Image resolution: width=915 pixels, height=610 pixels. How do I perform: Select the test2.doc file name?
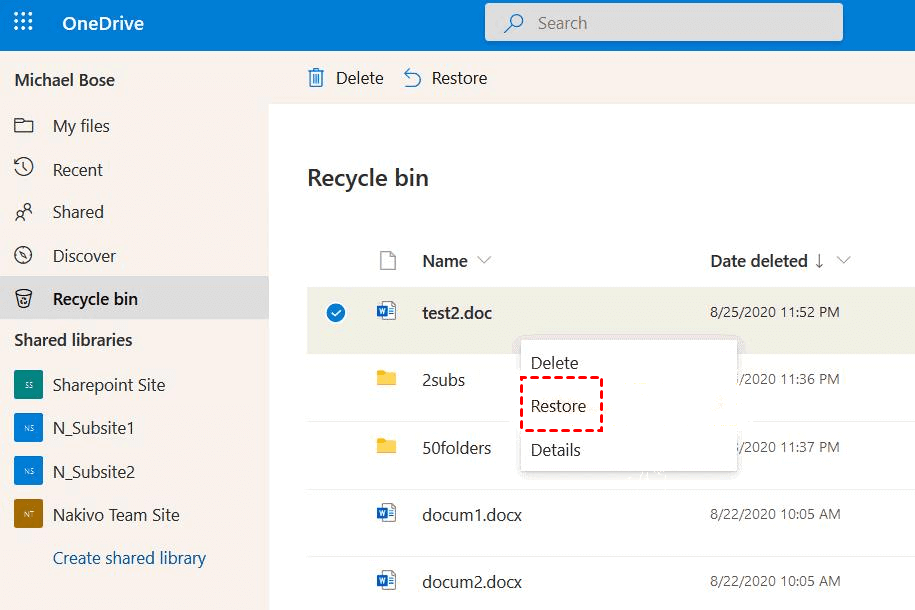tap(457, 313)
